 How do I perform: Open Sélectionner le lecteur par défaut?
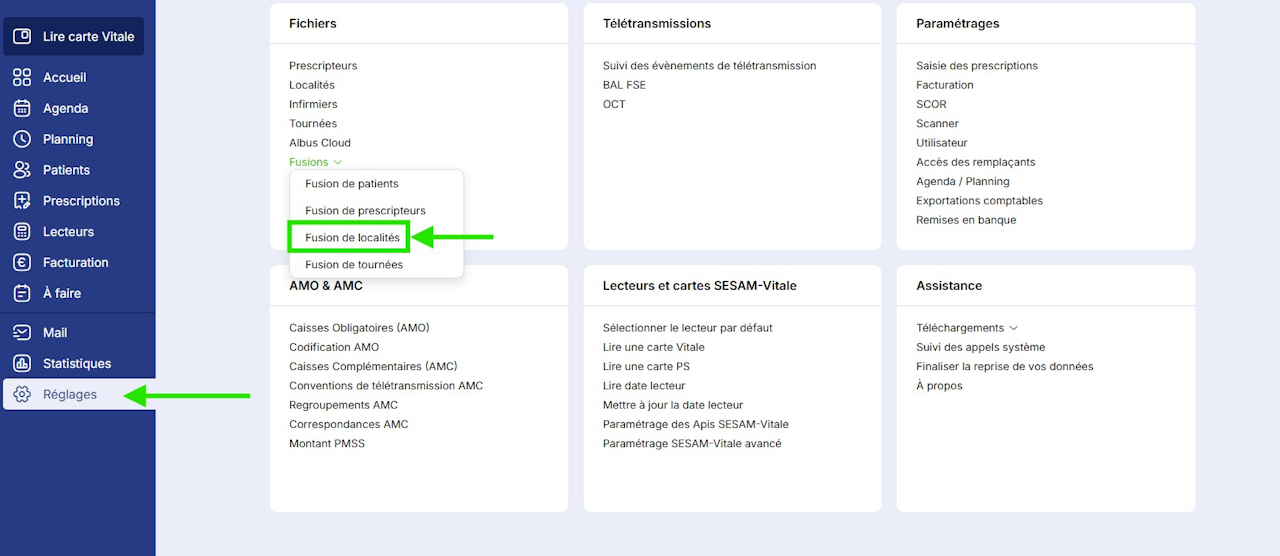point(688,328)
